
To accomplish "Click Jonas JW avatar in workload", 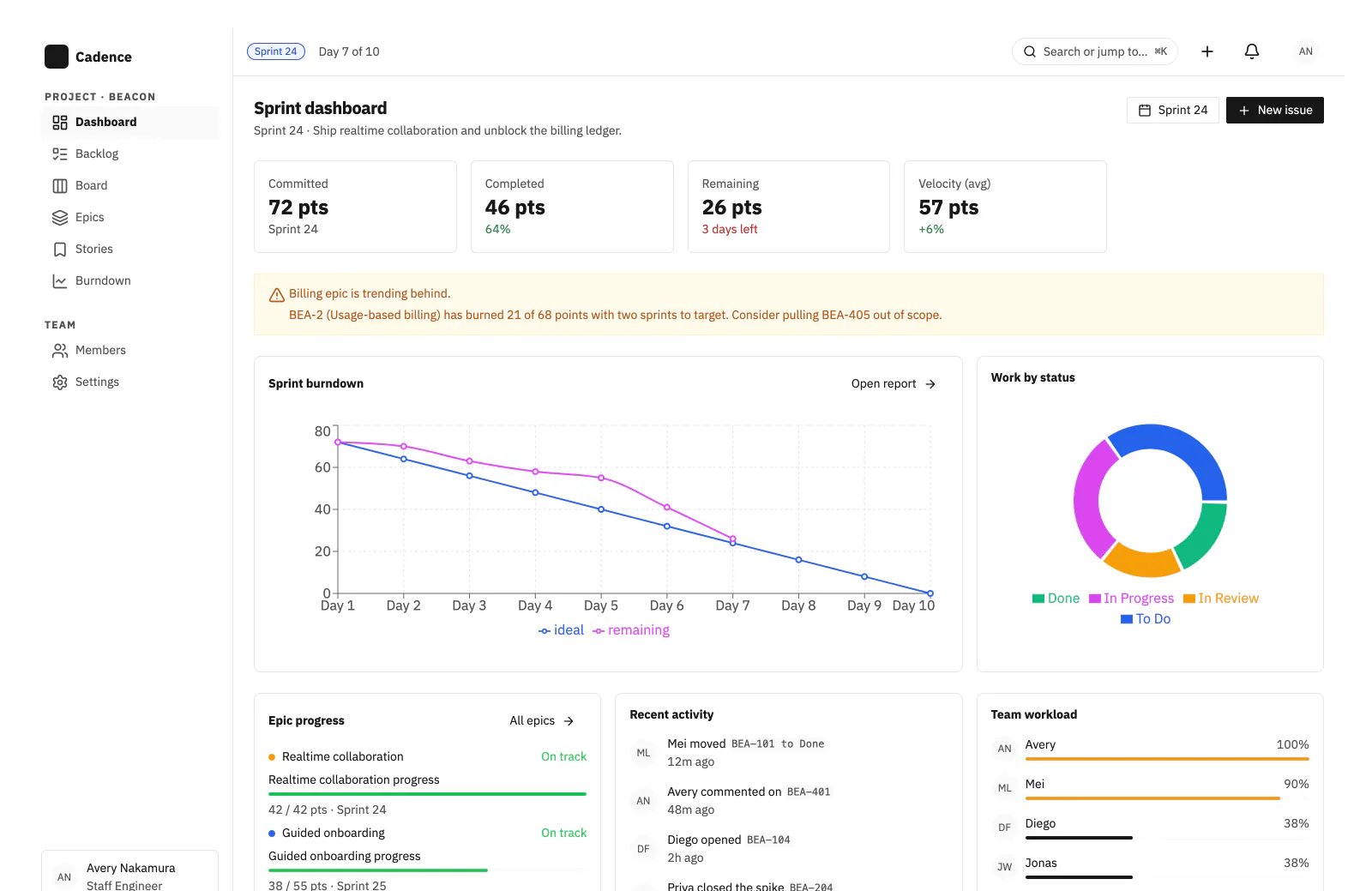I will (x=1004, y=867).
